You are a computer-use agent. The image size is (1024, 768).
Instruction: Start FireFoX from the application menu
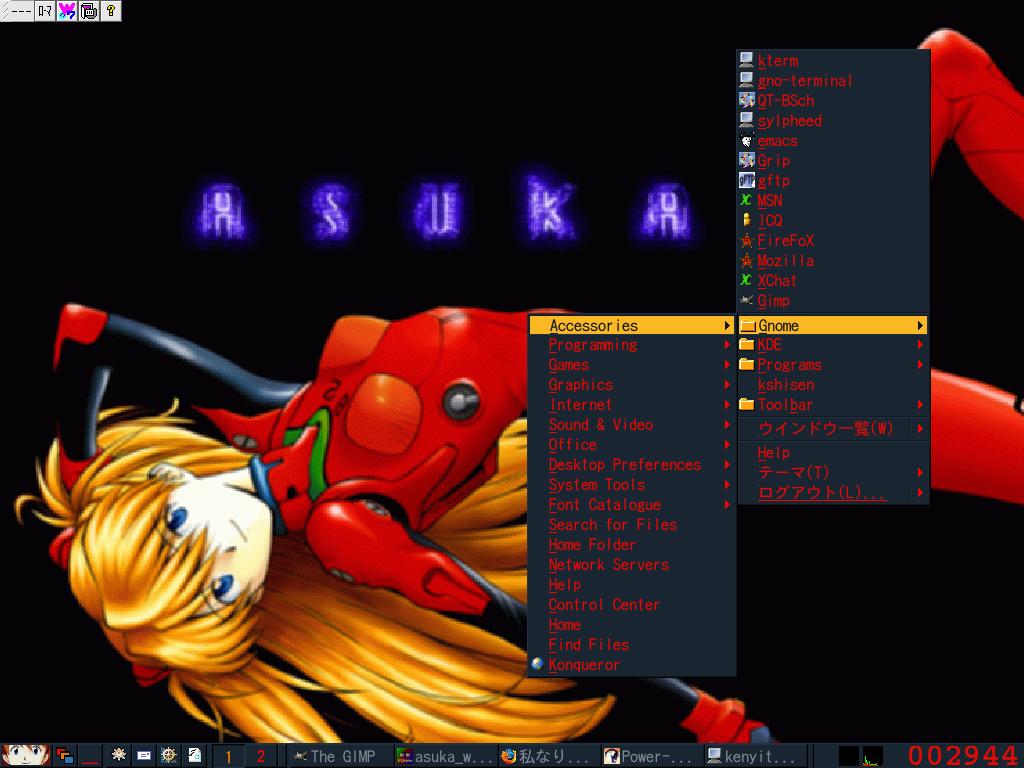pos(785,241)
